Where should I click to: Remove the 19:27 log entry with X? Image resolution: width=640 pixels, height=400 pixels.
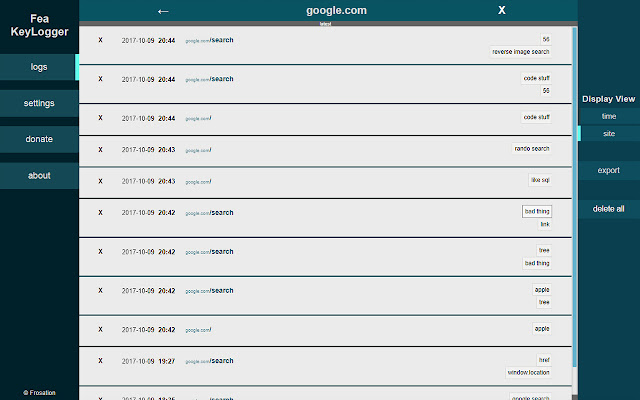pos(100,361)
